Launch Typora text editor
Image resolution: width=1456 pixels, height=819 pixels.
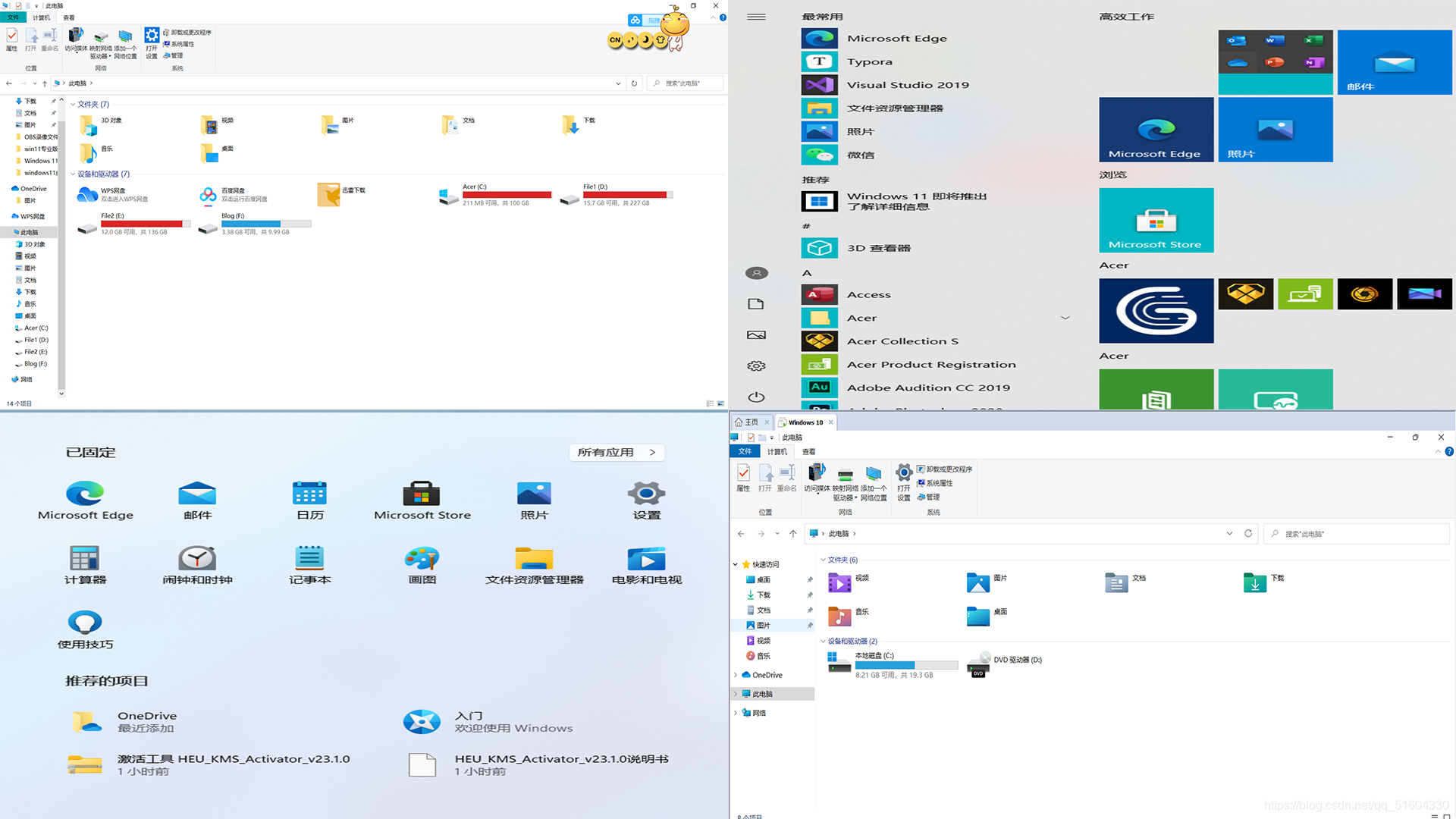[x=870, y=60]
